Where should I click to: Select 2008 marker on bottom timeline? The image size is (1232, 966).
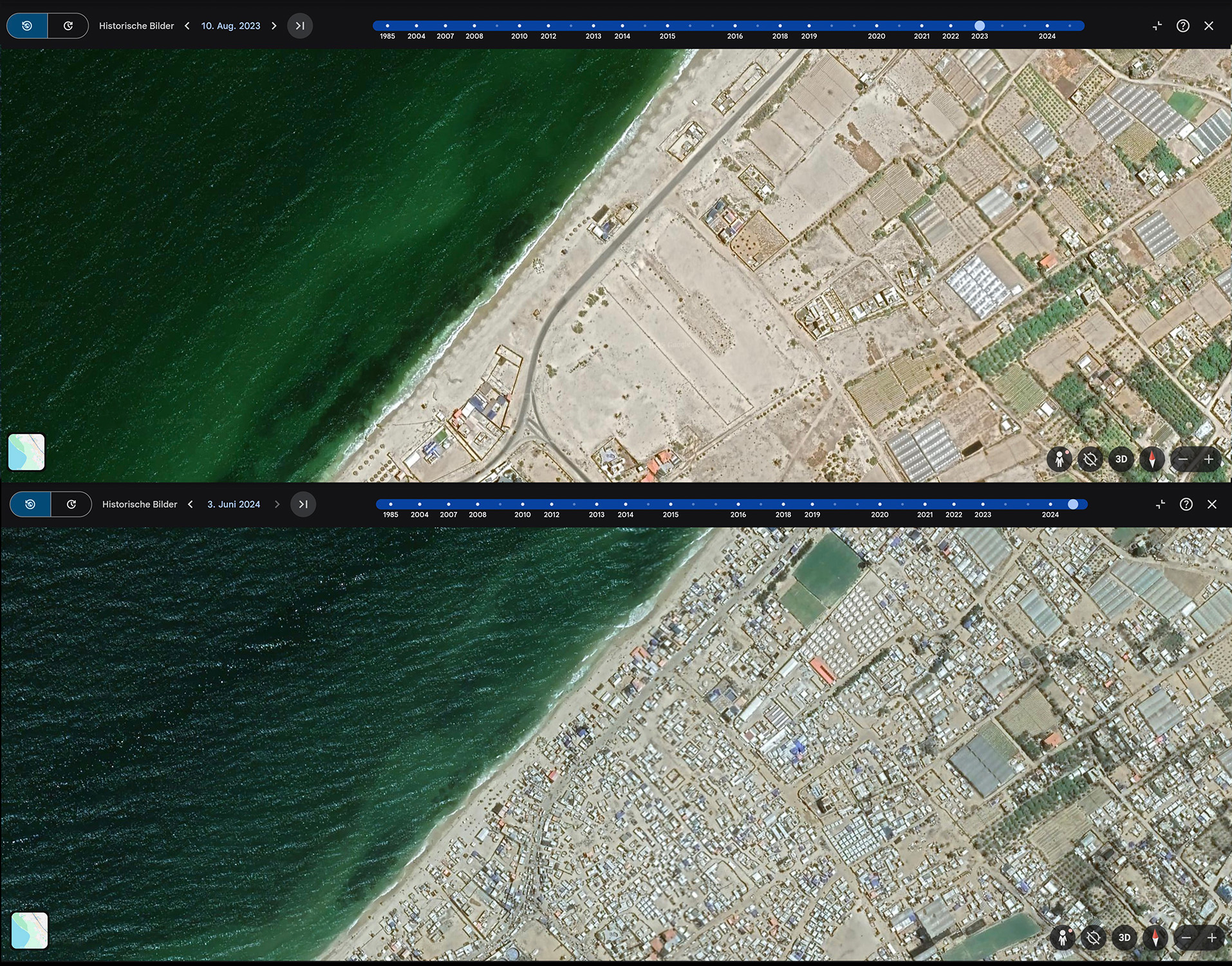click(x=478, y=504)
